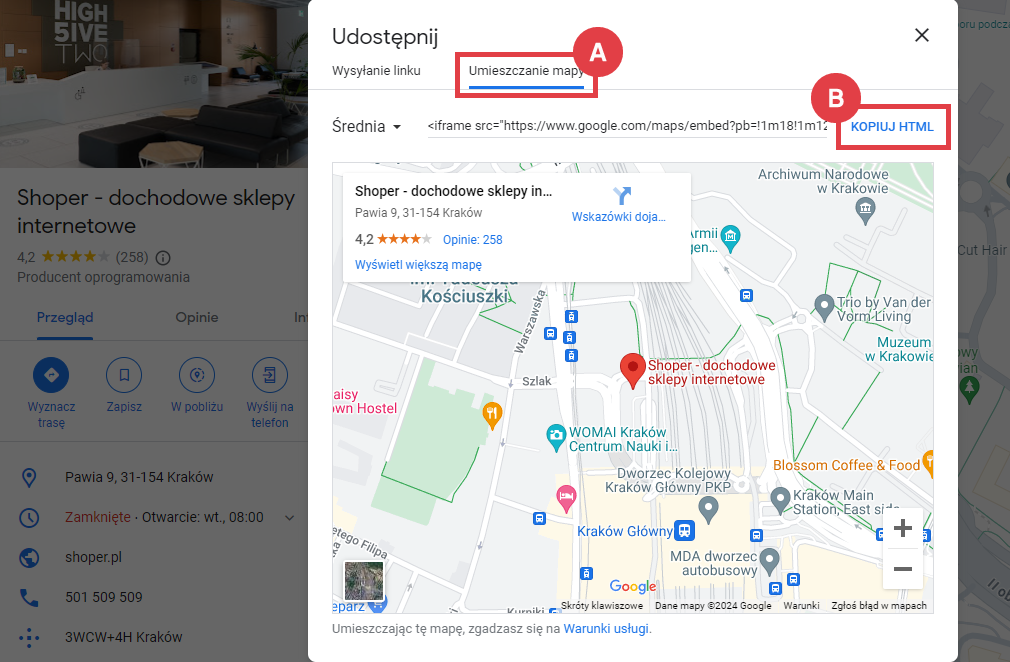Click the KOPIUJ HTML button
This screenshot has height=662, width=1010.
point(892,127)
